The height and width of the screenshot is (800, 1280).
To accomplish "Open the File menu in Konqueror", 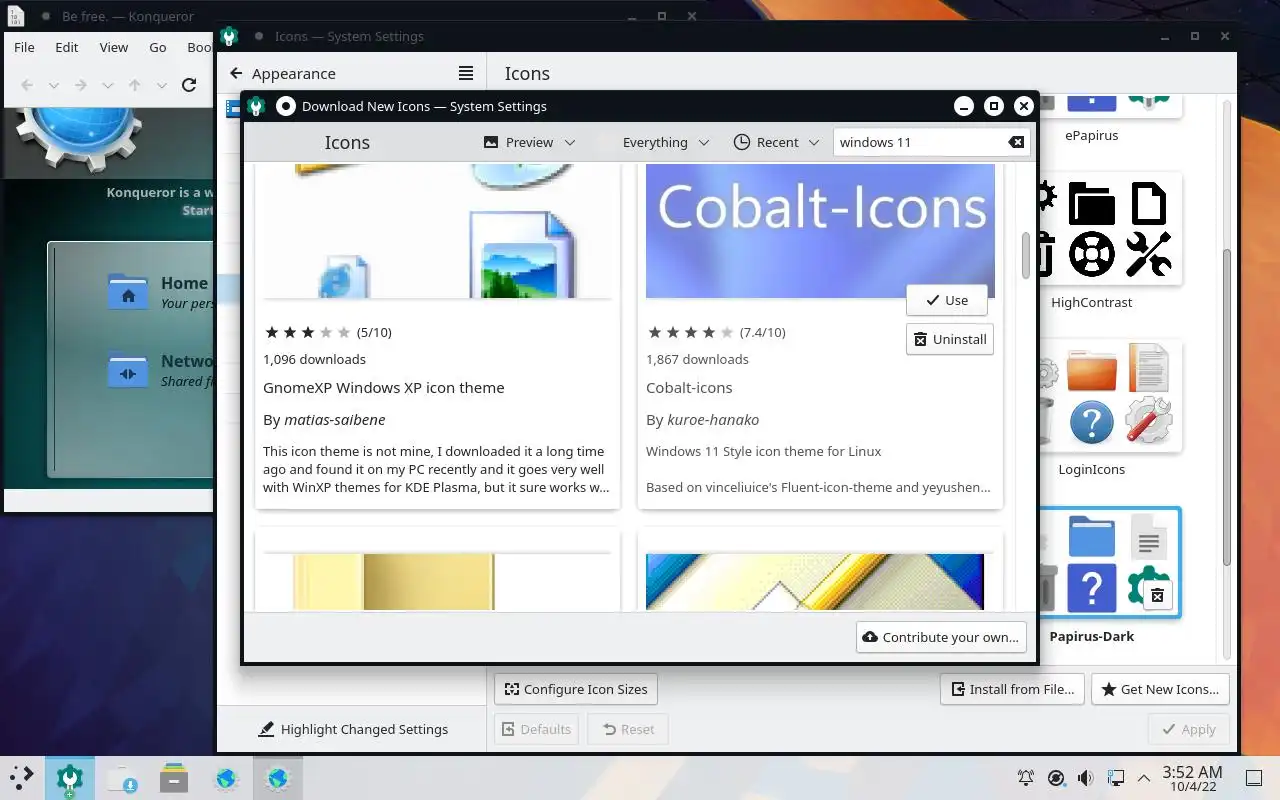I will tap(24, 47).
